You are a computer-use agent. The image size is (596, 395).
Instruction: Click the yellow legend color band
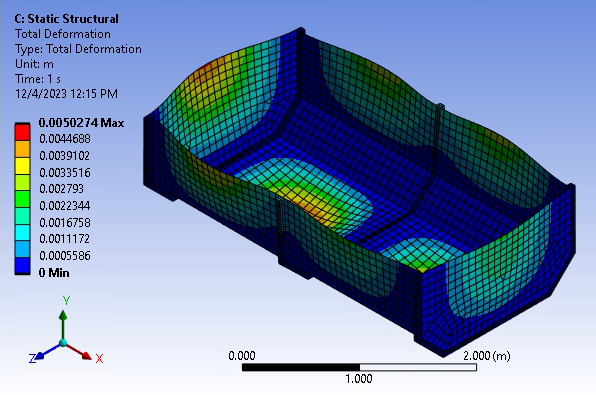point(22,165)
